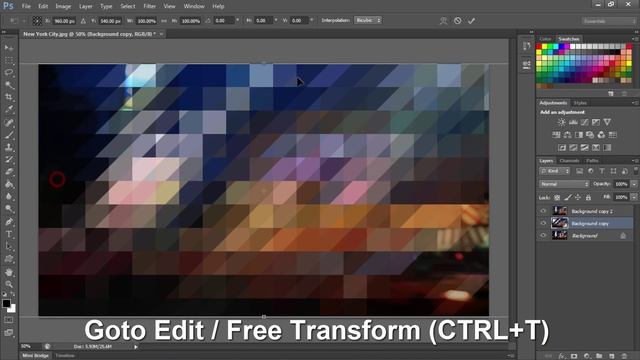
Task: Toggle lock transparent pixels
Action: point(557,198)
